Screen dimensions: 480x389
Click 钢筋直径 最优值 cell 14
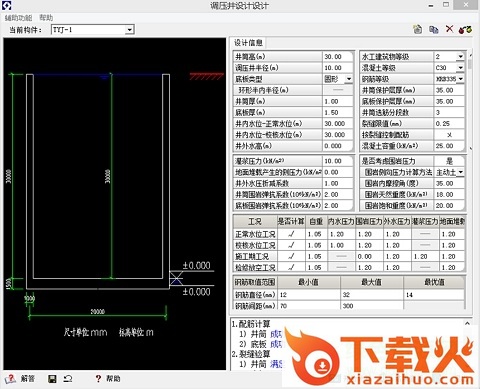pyautogui.click(x=434, y=295)
